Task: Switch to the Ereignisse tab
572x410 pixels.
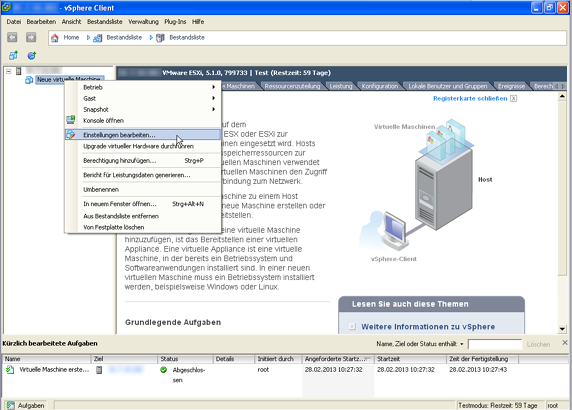Action: click(511, 86)
